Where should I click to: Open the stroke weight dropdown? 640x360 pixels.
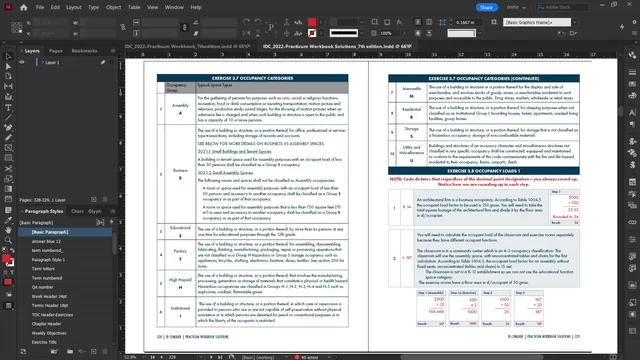click(361, 22)
